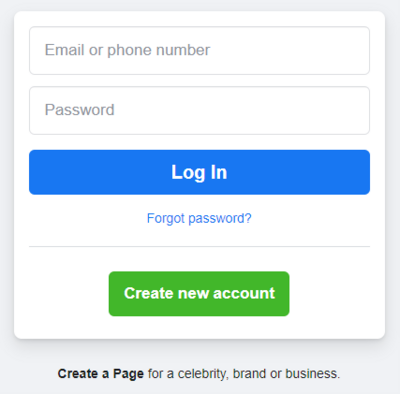Choose the blue Forgot password? hyperlink
The width and height of the screenshot is (400, 394).
pos(199,219)
